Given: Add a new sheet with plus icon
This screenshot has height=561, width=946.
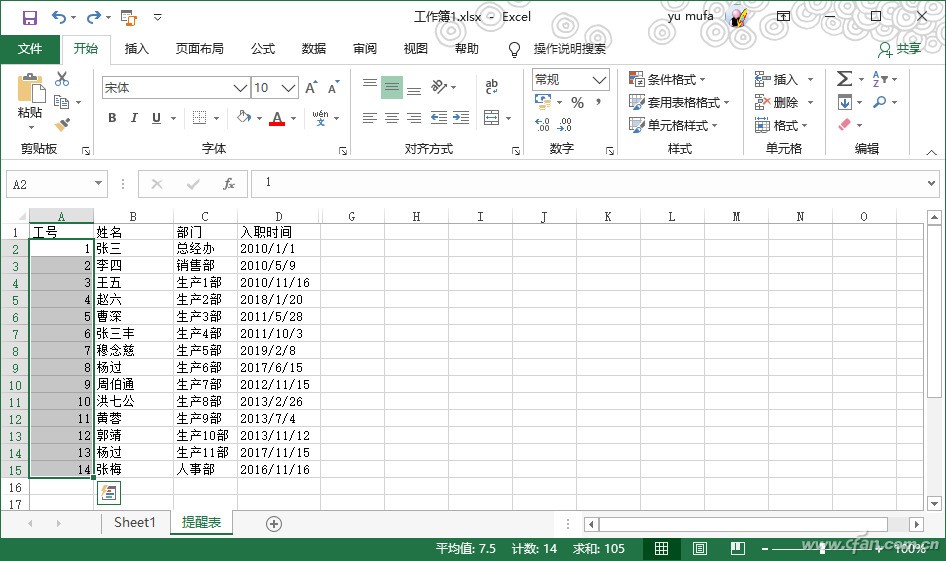Looking at the screenshot, I should pyautogui.click(x=273, y=523).
